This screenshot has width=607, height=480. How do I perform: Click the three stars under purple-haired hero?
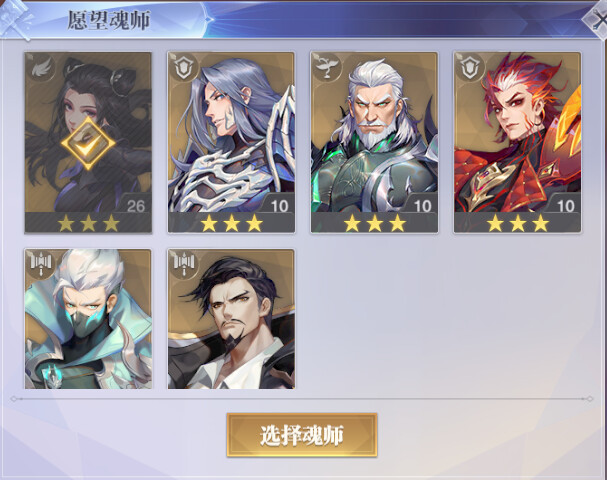pos(231,223)
